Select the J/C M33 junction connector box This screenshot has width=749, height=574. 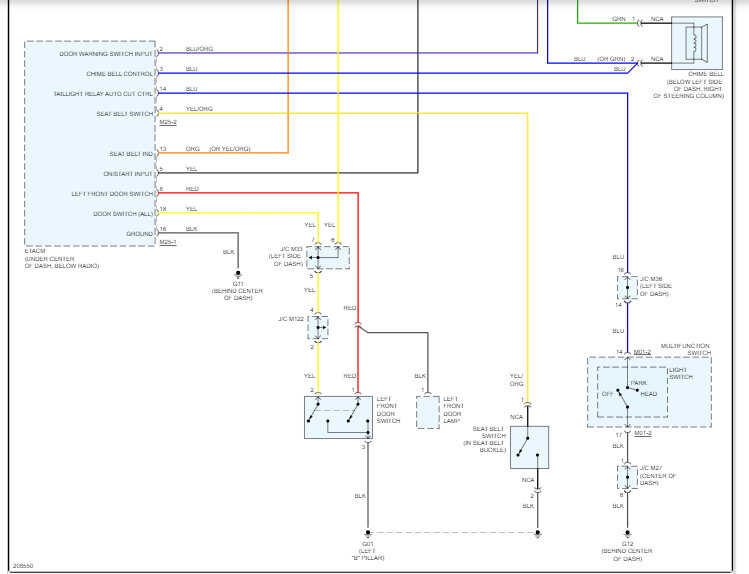tap(328, 258)
